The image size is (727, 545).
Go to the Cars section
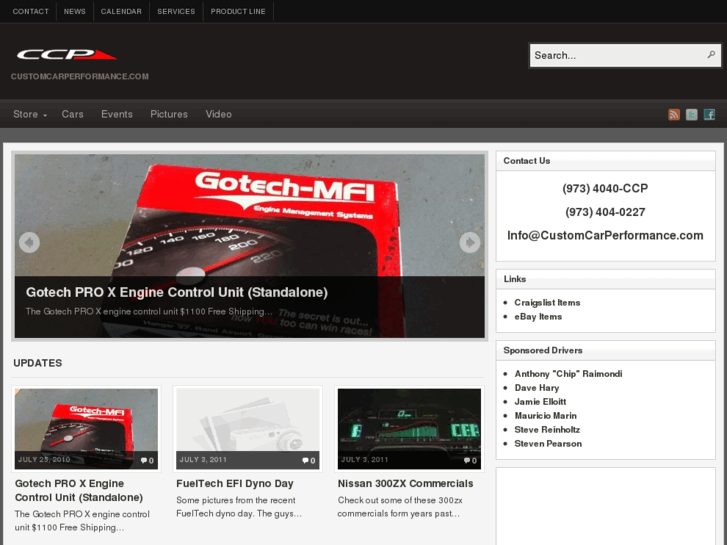(x=72, y=114)
